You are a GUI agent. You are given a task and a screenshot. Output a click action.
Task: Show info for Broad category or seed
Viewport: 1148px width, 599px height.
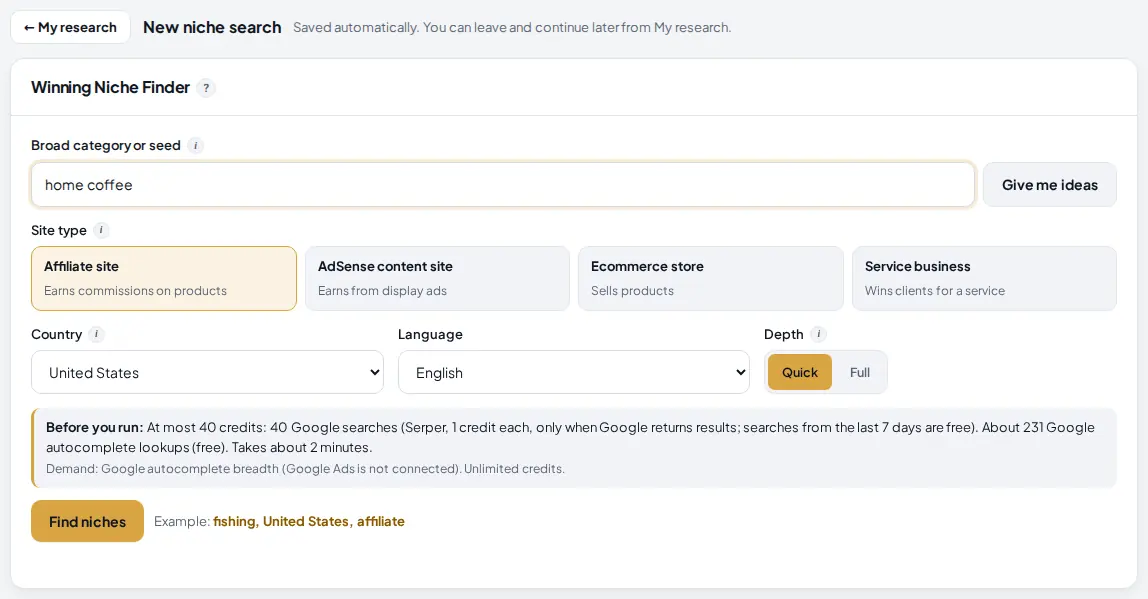point(195,145)
